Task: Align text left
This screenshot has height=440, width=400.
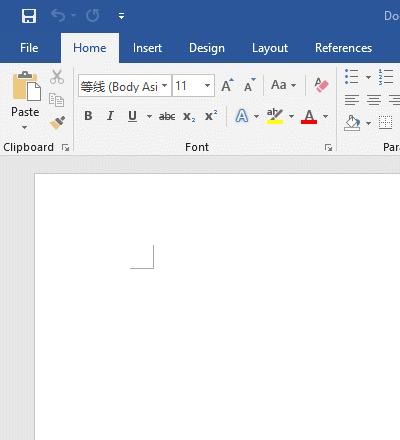Action: click(352, 100)
